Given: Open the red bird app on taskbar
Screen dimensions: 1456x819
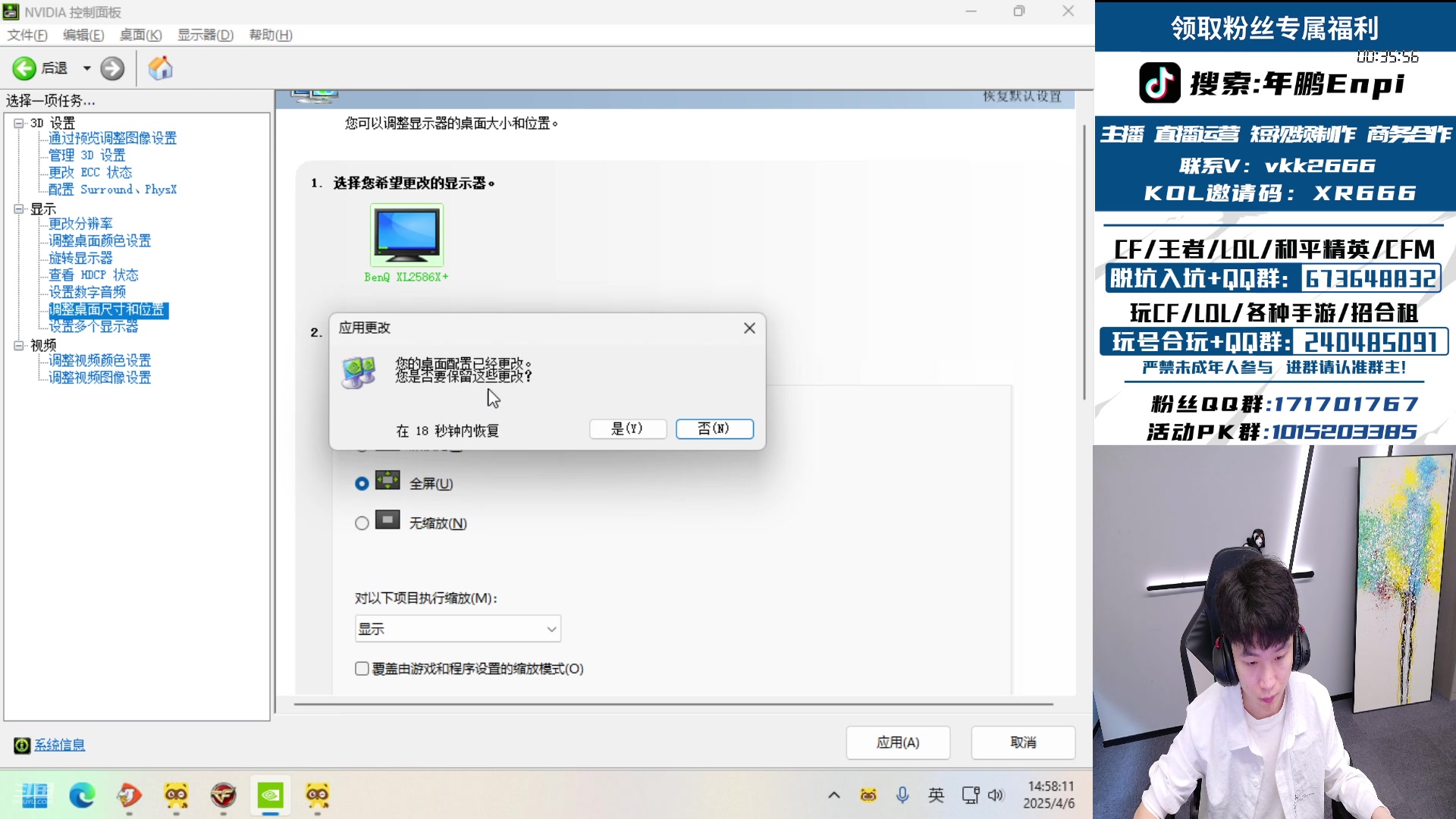Looking at the screenshot, I should 129,795.
